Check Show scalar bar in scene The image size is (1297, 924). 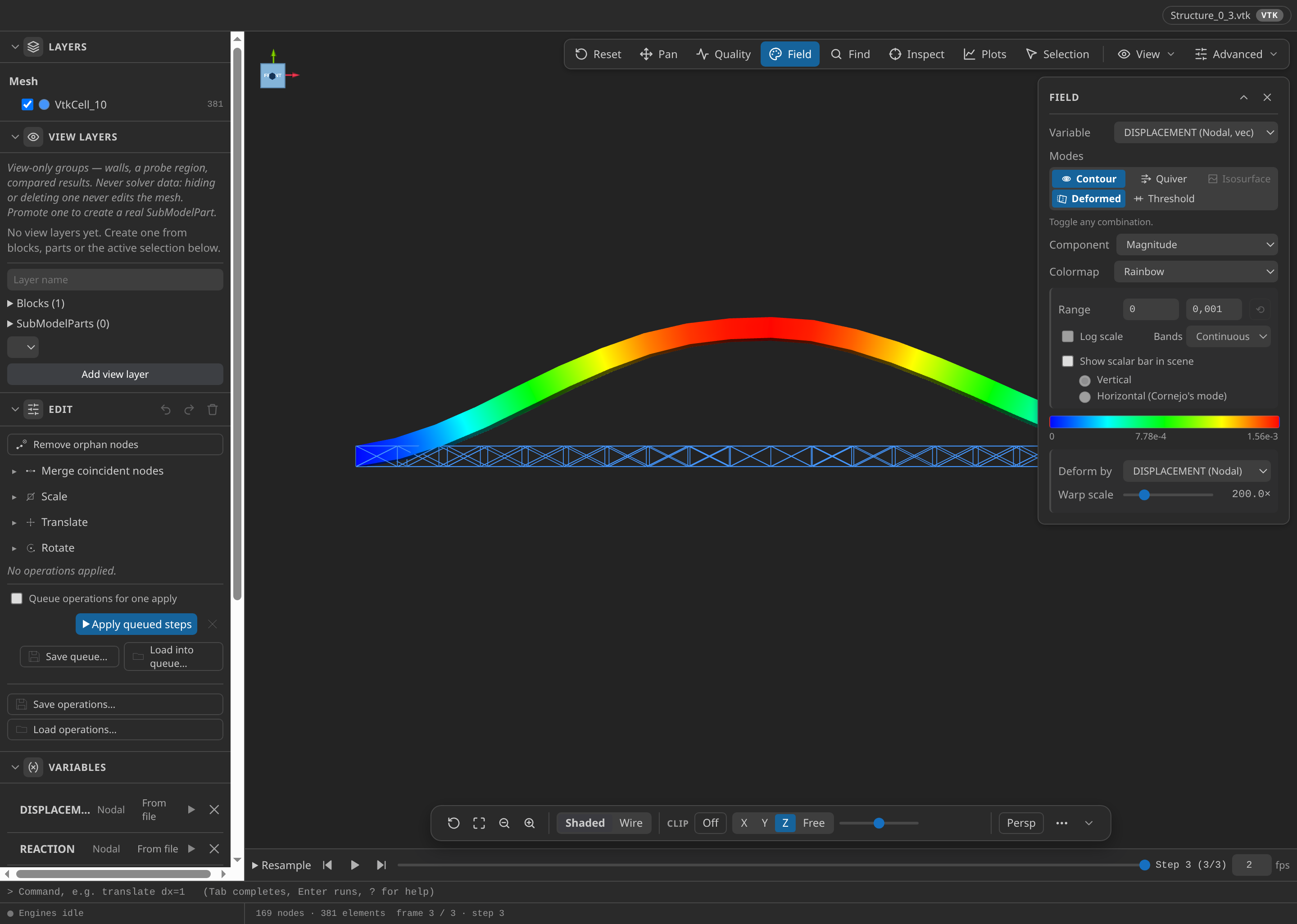(1068, 361)
